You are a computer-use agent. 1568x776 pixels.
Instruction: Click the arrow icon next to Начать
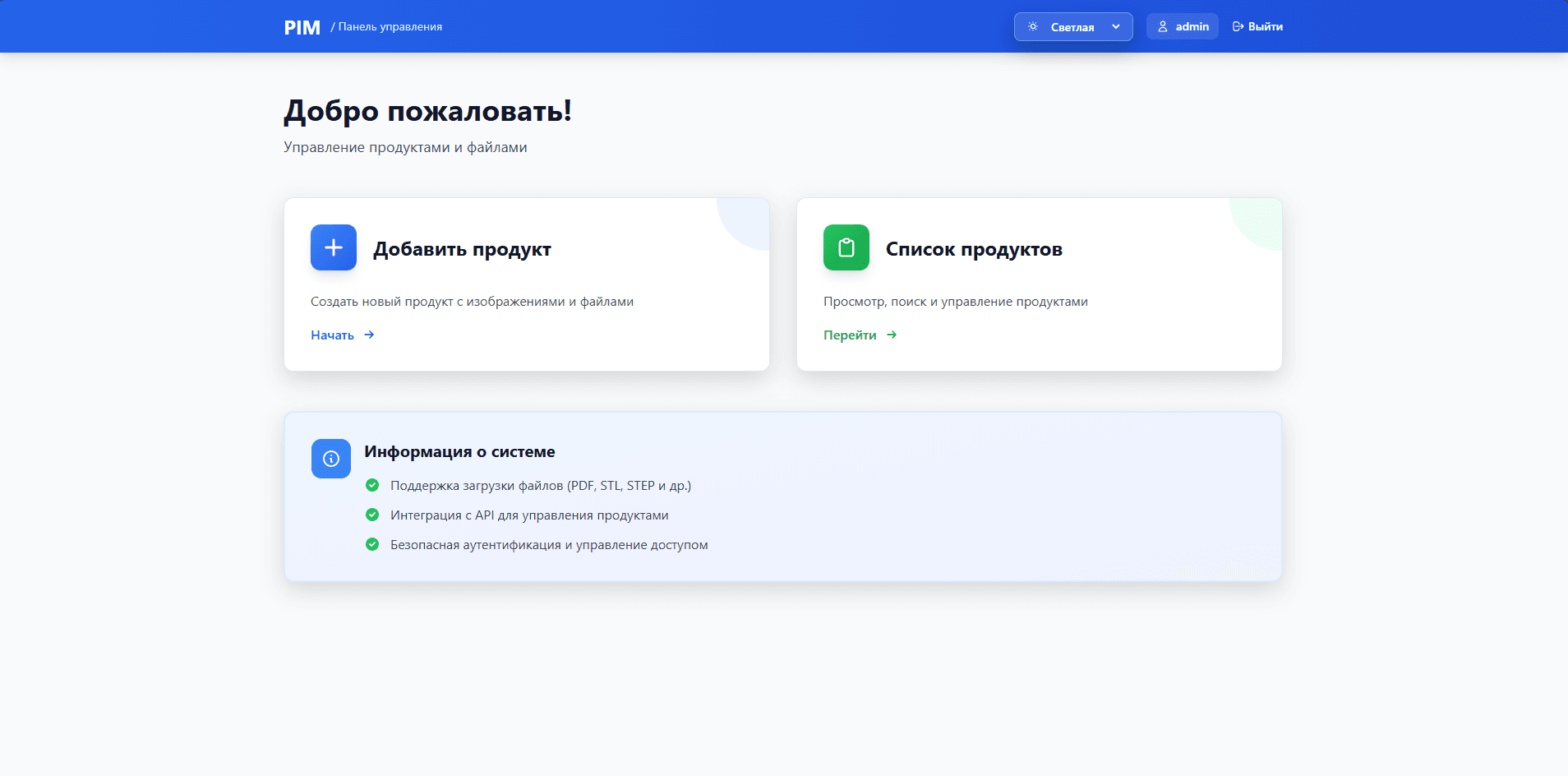[x=369, y=335]
